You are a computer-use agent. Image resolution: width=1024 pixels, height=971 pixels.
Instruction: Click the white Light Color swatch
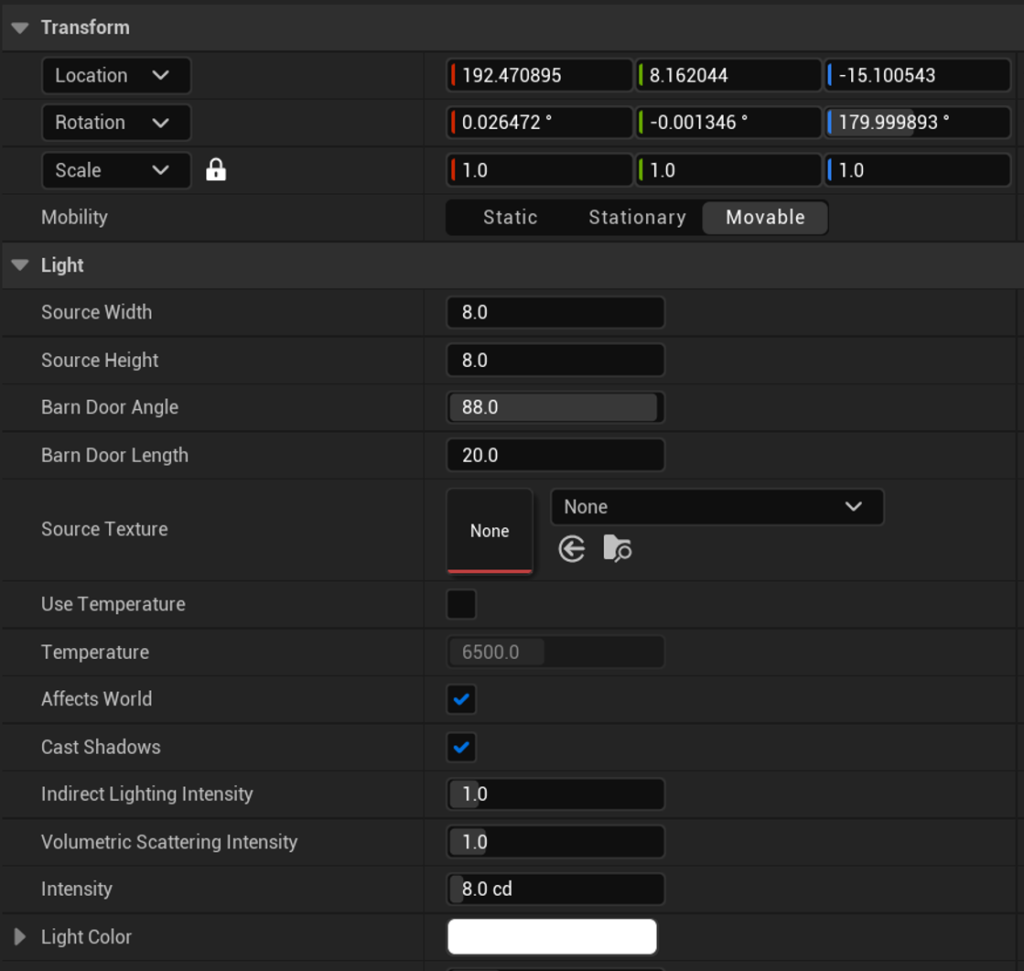(552, 937)
